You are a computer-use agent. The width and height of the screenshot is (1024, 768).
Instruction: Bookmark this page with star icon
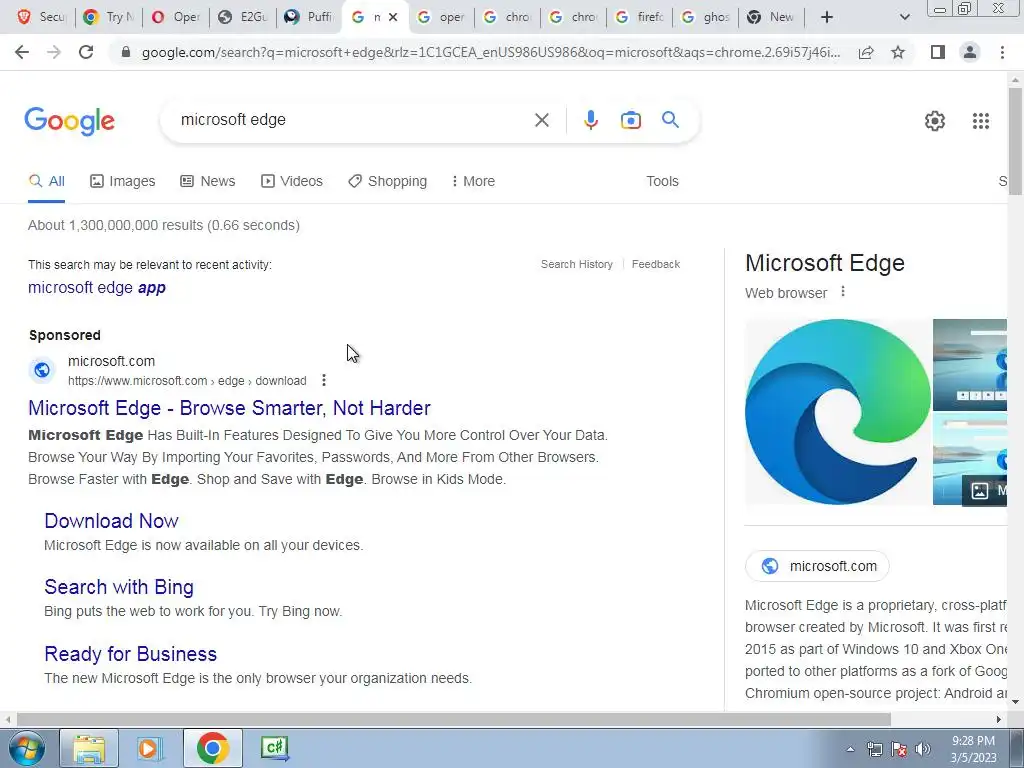(898, 52)
